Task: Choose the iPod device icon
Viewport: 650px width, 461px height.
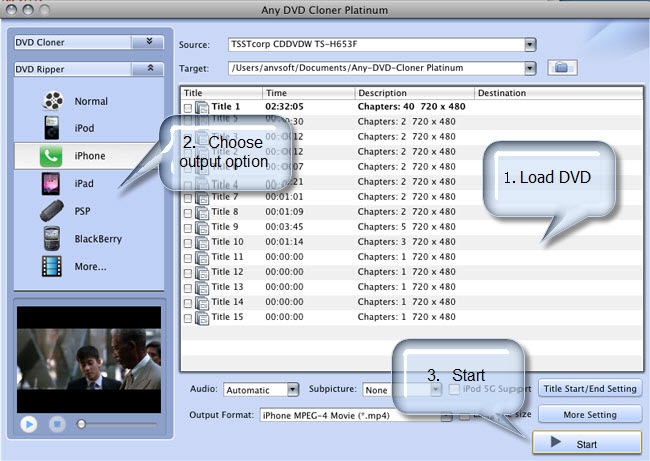Action: coord(52,128)
